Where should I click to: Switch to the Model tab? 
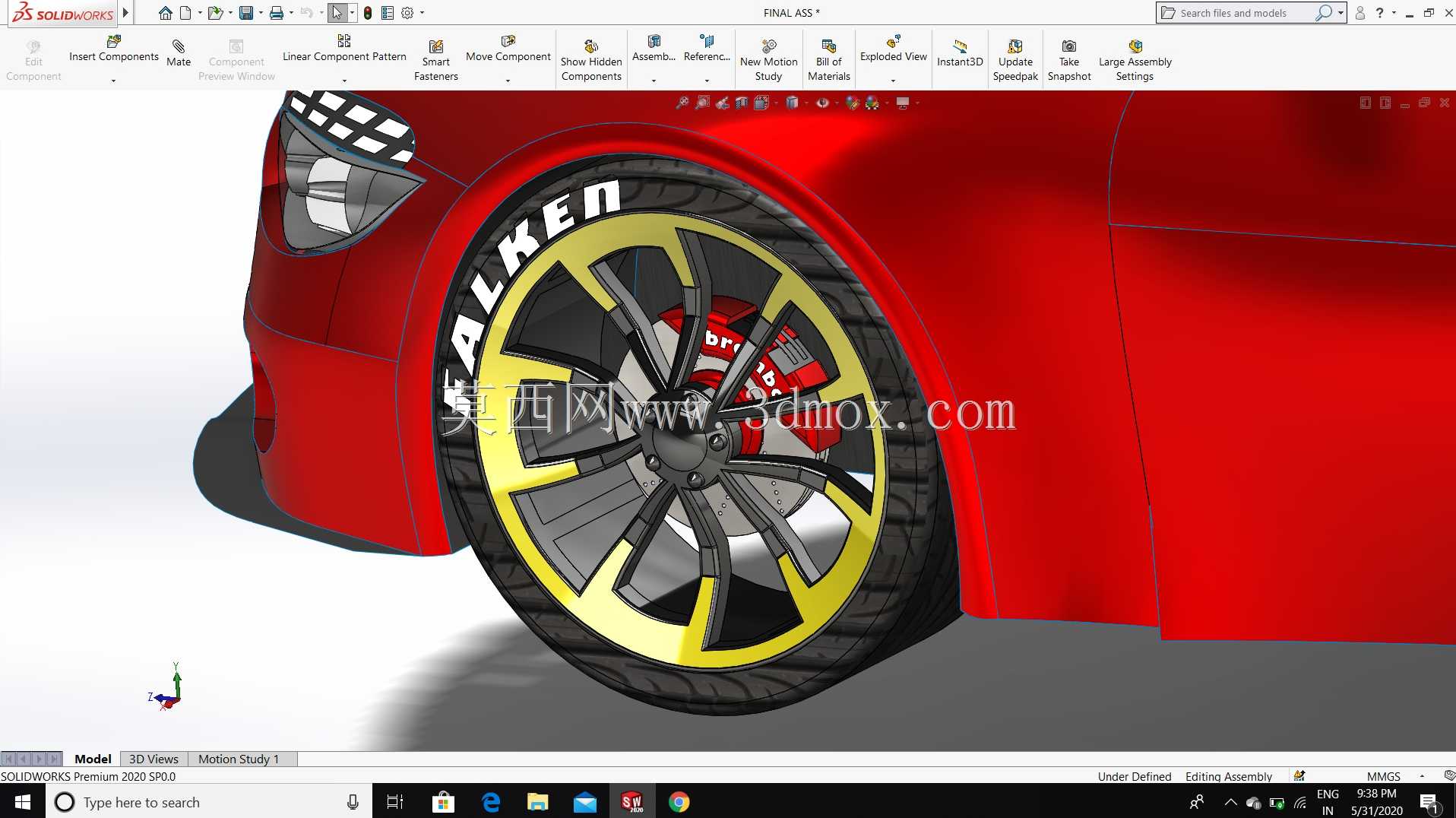tap(93, 759)
